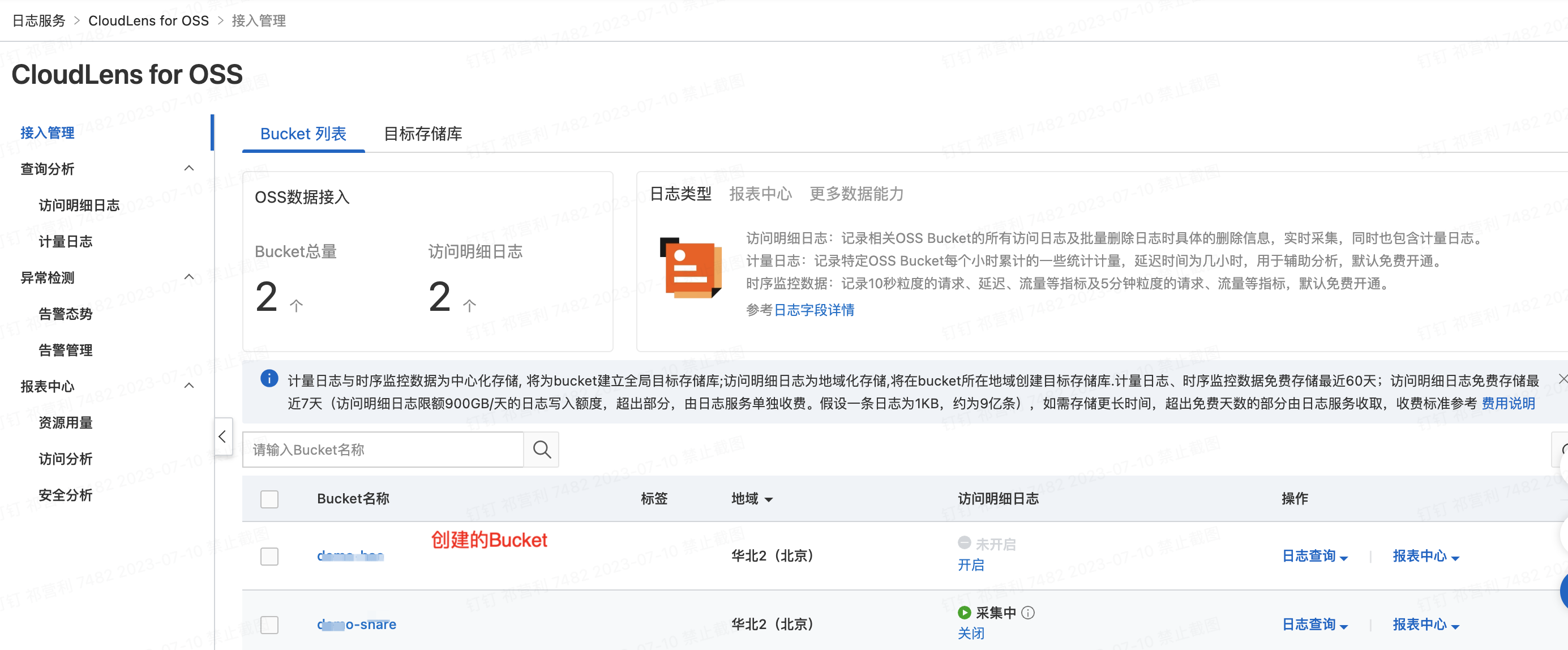Collapse the 查询分析 sidebar section

[x=188, y=169]
